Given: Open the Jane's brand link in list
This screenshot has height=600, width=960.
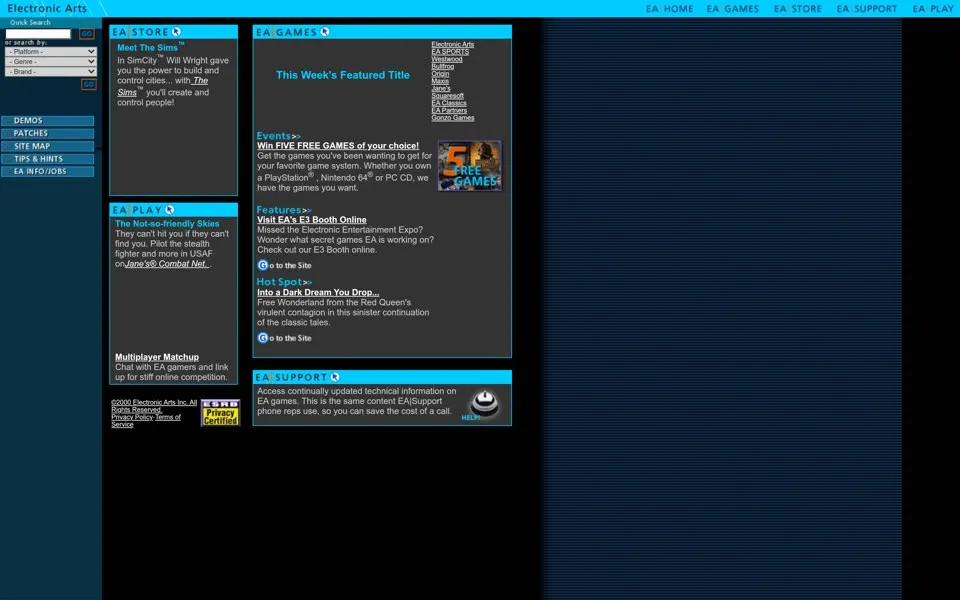Looking at the screenshot, I should 441,88.
